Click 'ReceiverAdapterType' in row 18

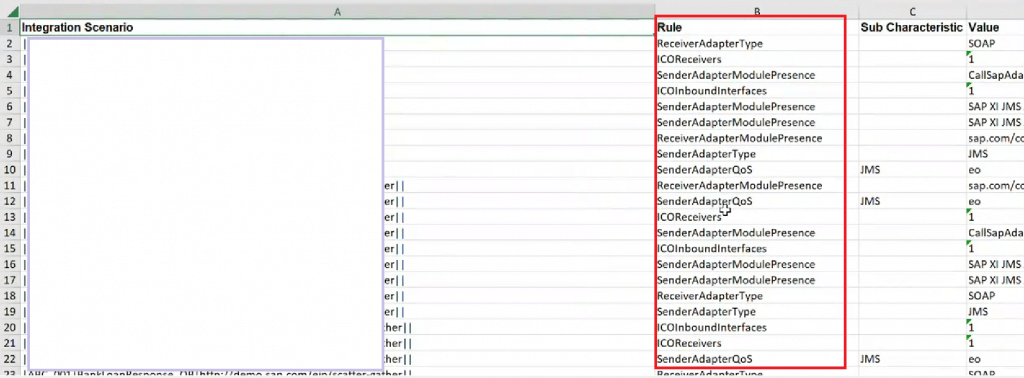[x=710, y=296]
